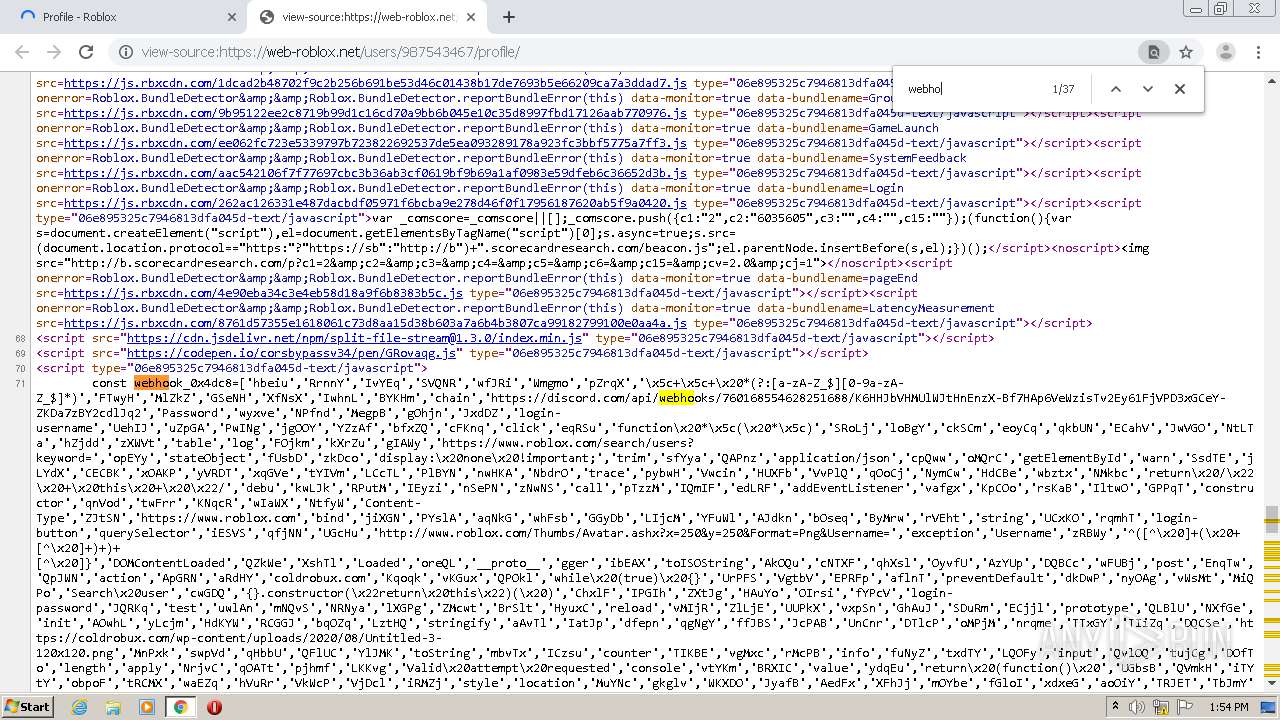This screenshot has height=720, width=1280.
Task: Close the find bar
Action: tap(1180, 89)
